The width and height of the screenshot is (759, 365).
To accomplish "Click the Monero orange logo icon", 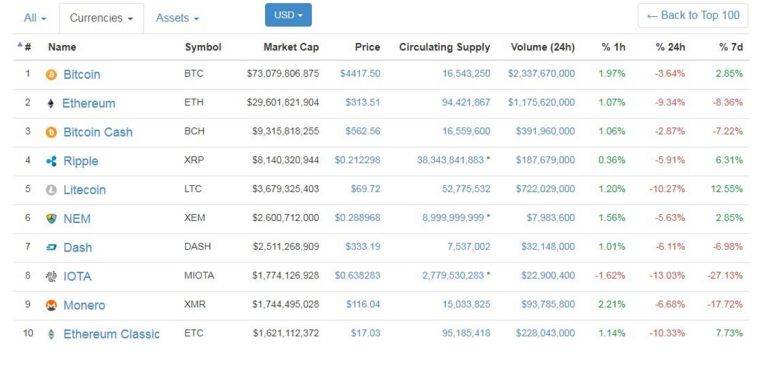I will click(x=51, y=305).
